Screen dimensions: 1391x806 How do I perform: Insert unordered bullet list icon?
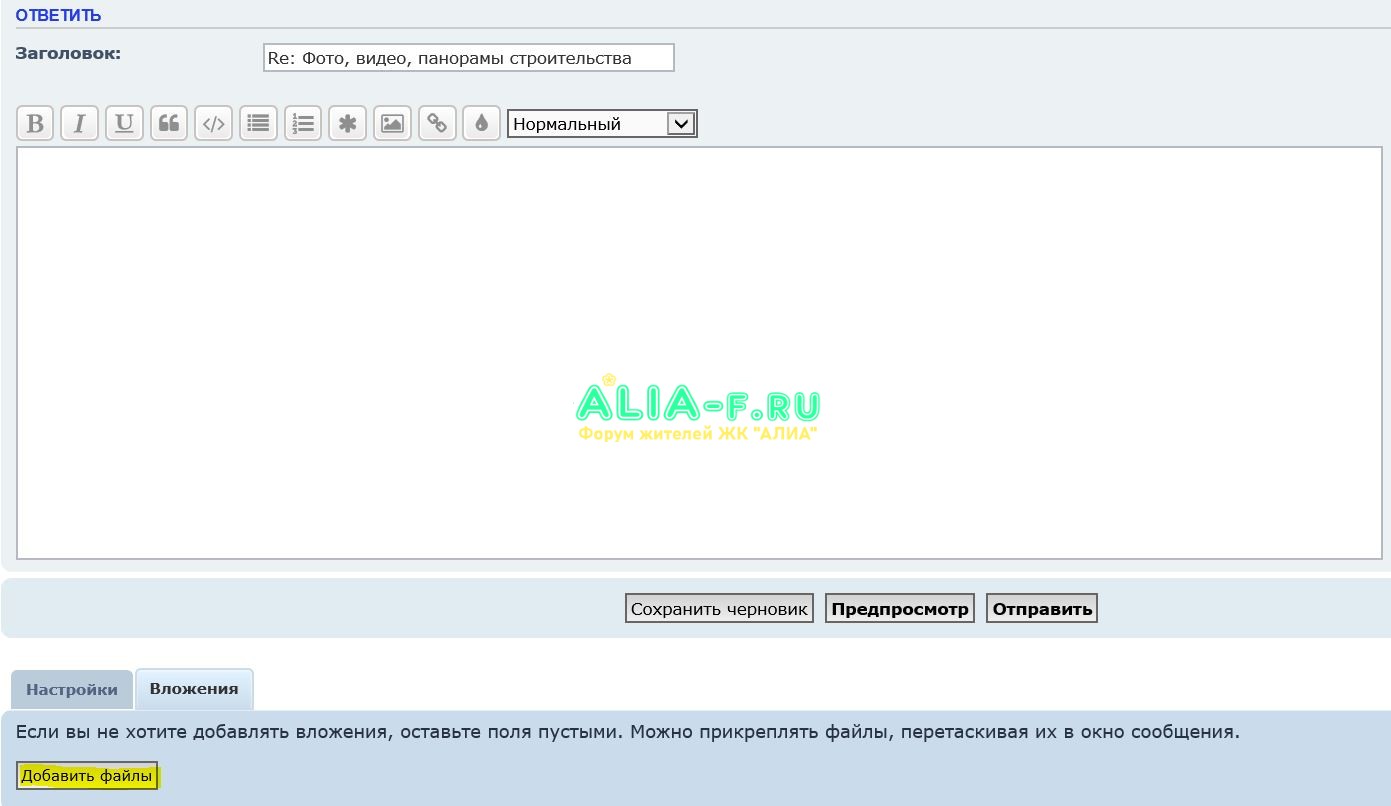click(x=258, y=124)
